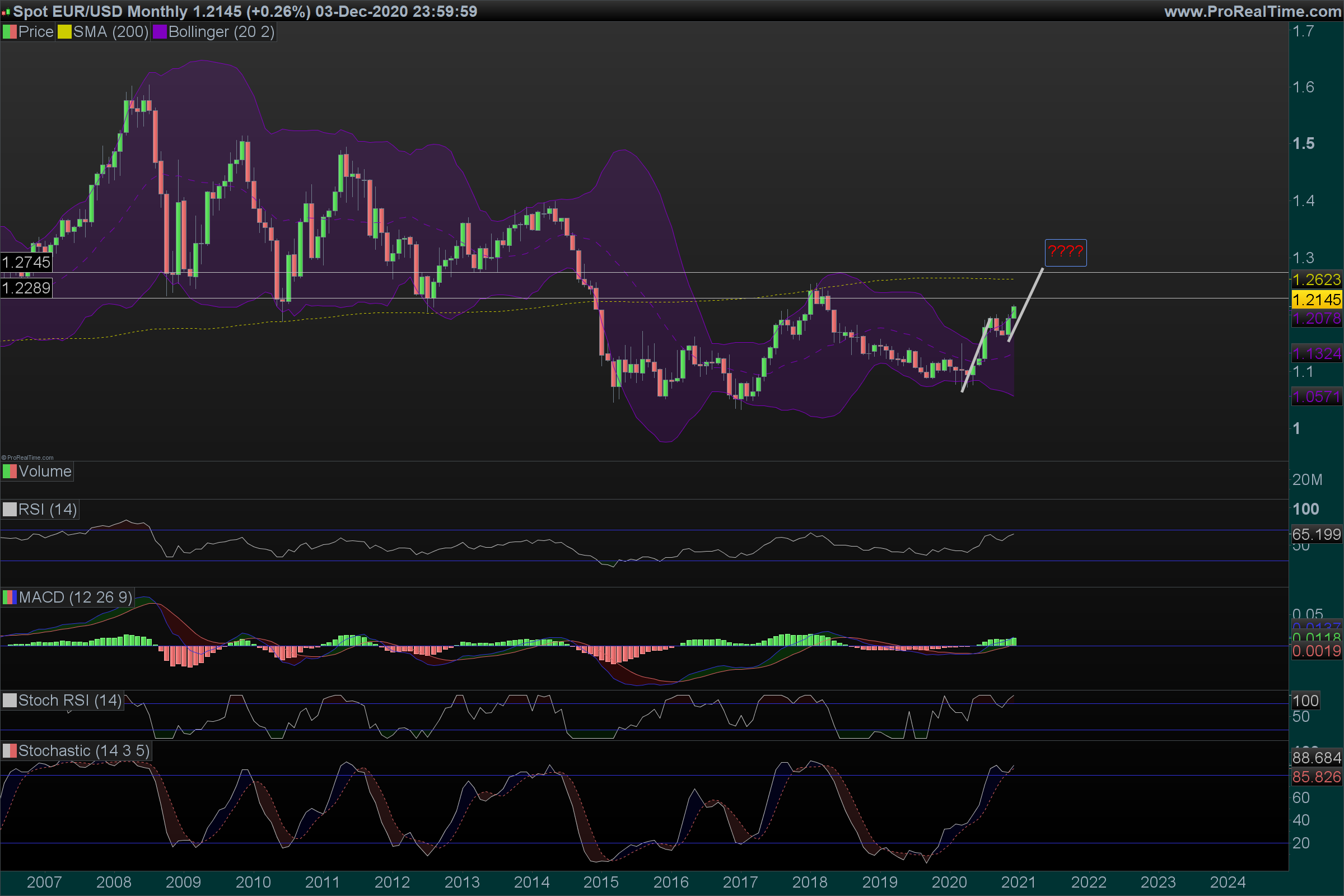
Task: Click the MACD tricolor legend icon
Action: 9,597
